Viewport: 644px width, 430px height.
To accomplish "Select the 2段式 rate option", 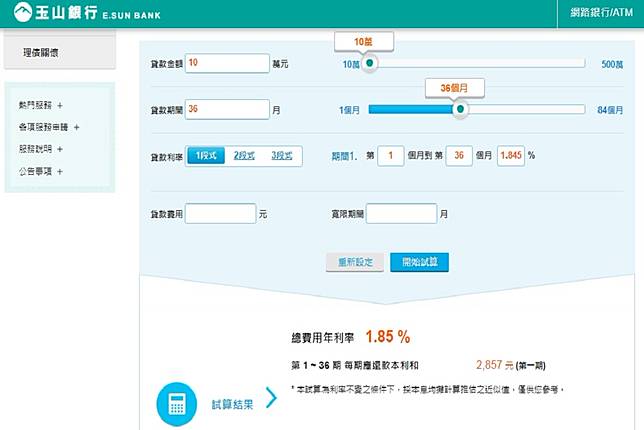I will pyautogui.click(x=244, y=156).
